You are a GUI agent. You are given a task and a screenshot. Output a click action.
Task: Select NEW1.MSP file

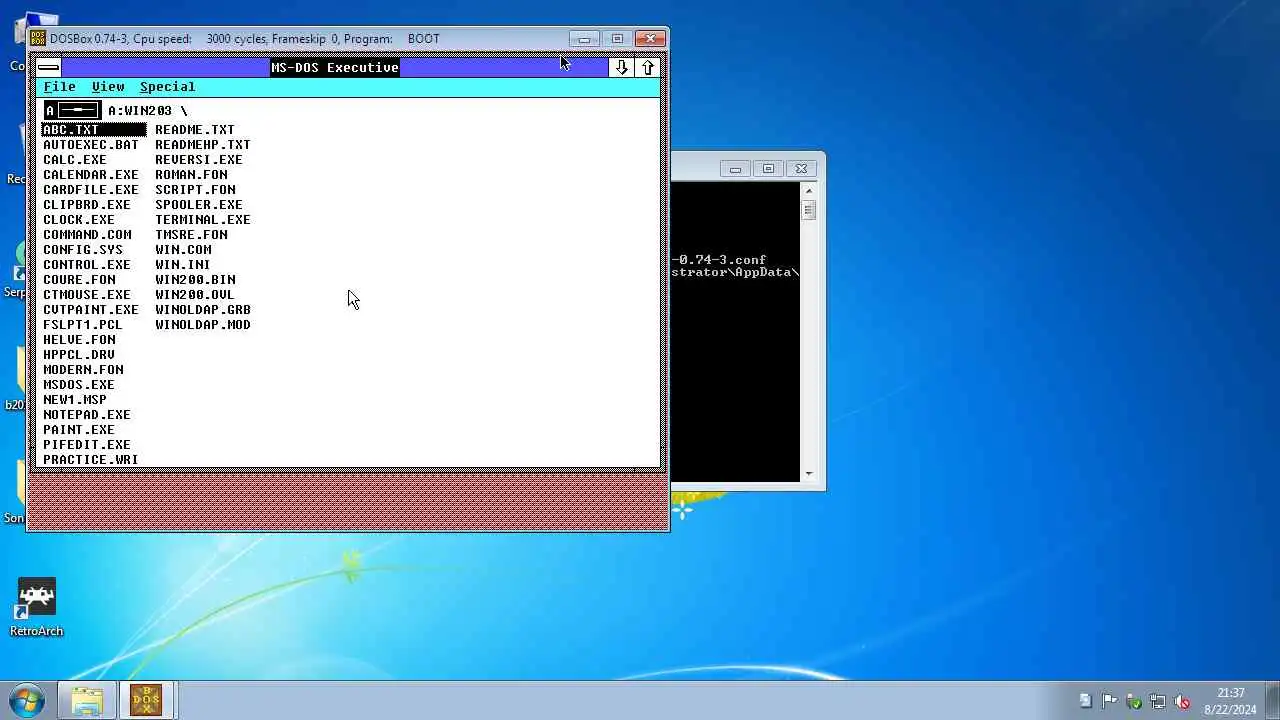[x=75, y=400]
